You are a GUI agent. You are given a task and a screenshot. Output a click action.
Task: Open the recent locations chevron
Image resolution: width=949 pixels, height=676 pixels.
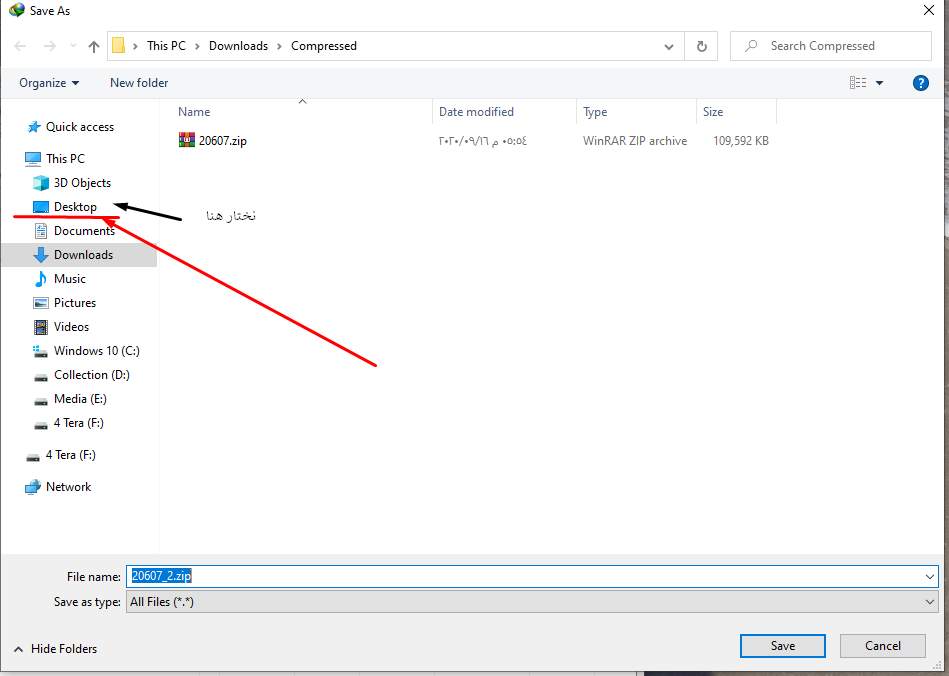coord(73,46)
